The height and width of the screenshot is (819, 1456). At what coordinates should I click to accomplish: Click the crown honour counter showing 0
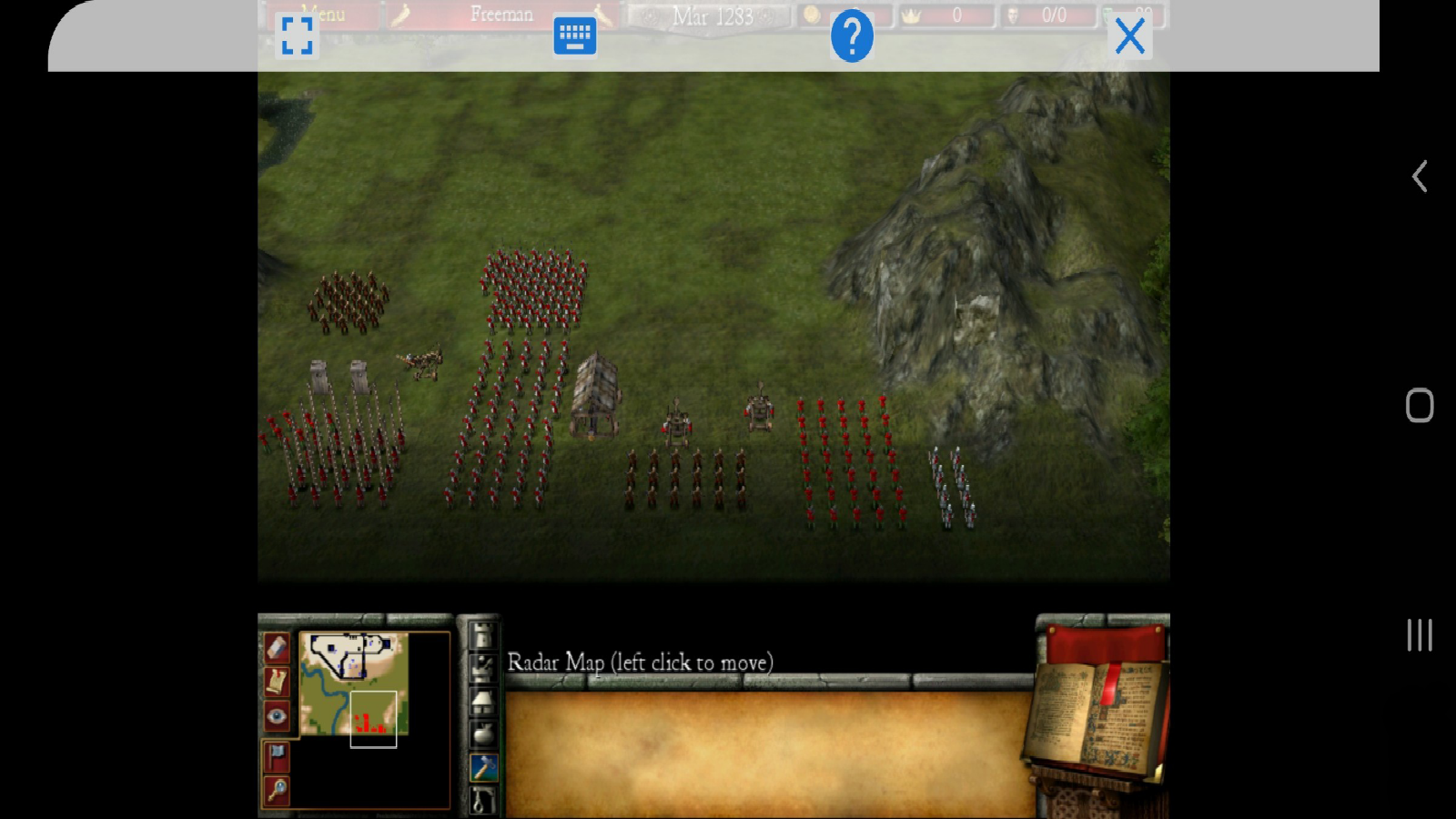click(x=945, y=15)
